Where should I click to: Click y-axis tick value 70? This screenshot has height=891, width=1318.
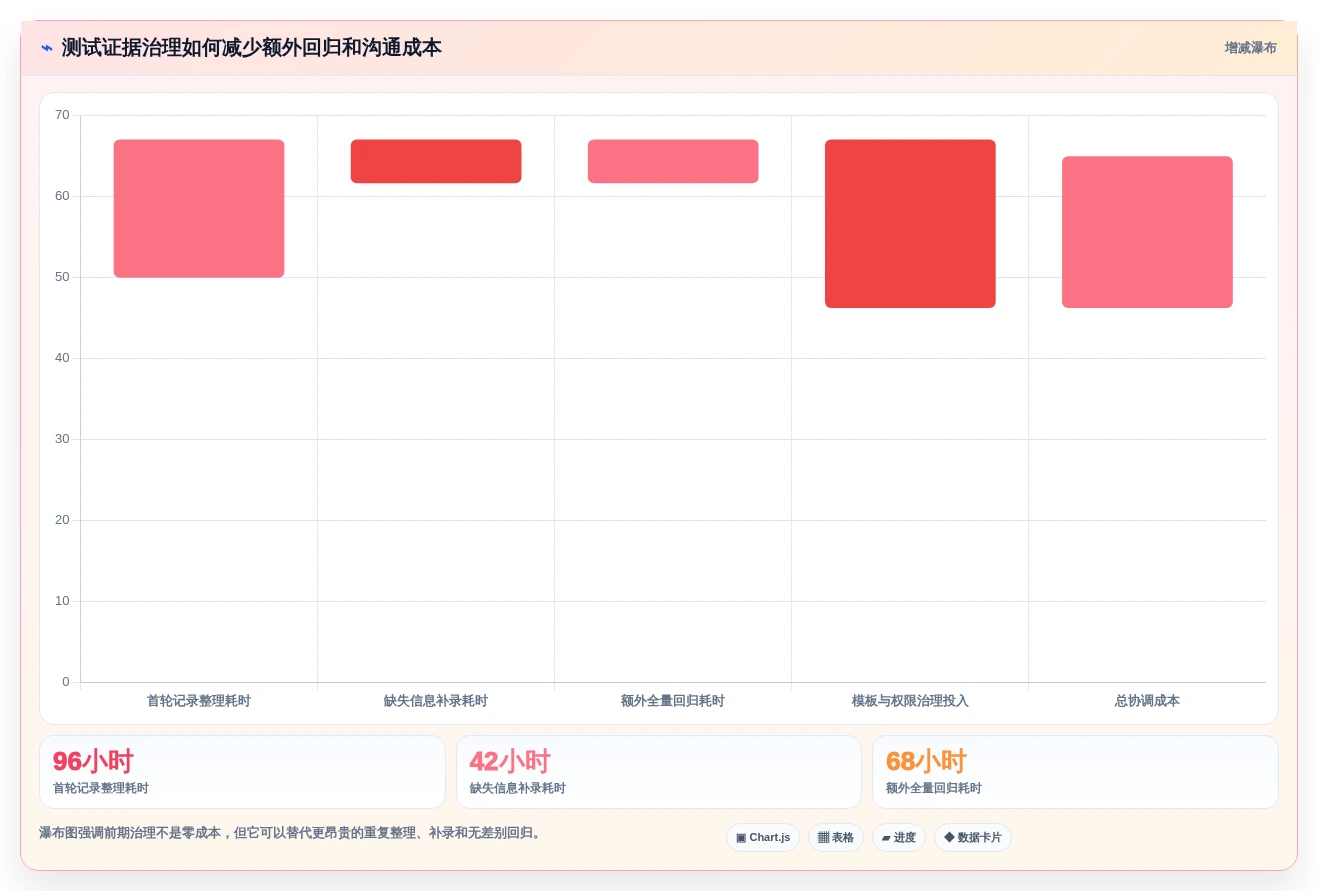click(62, 115)
